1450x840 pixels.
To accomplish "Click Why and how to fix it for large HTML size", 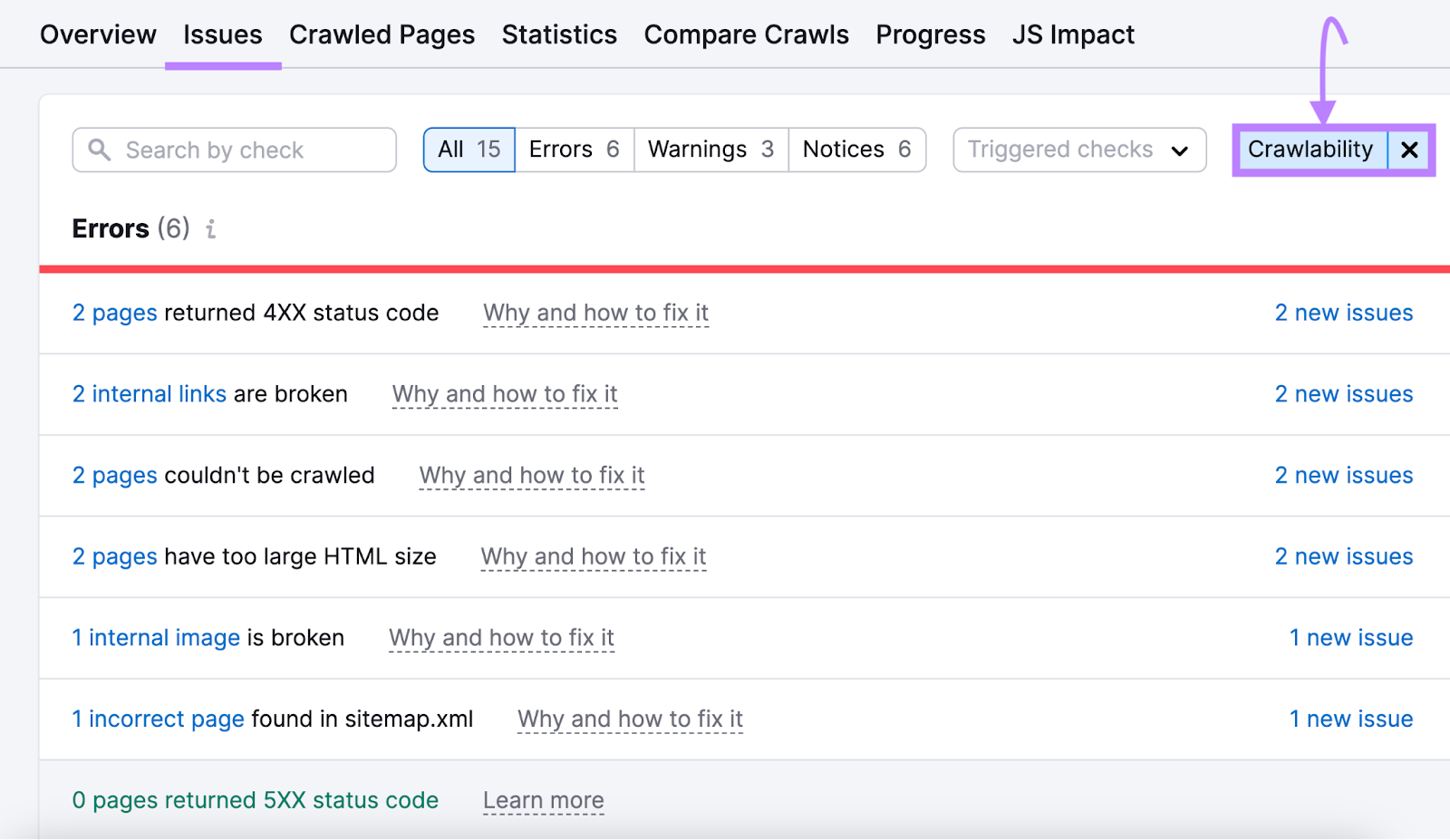I will pos(593,556).
